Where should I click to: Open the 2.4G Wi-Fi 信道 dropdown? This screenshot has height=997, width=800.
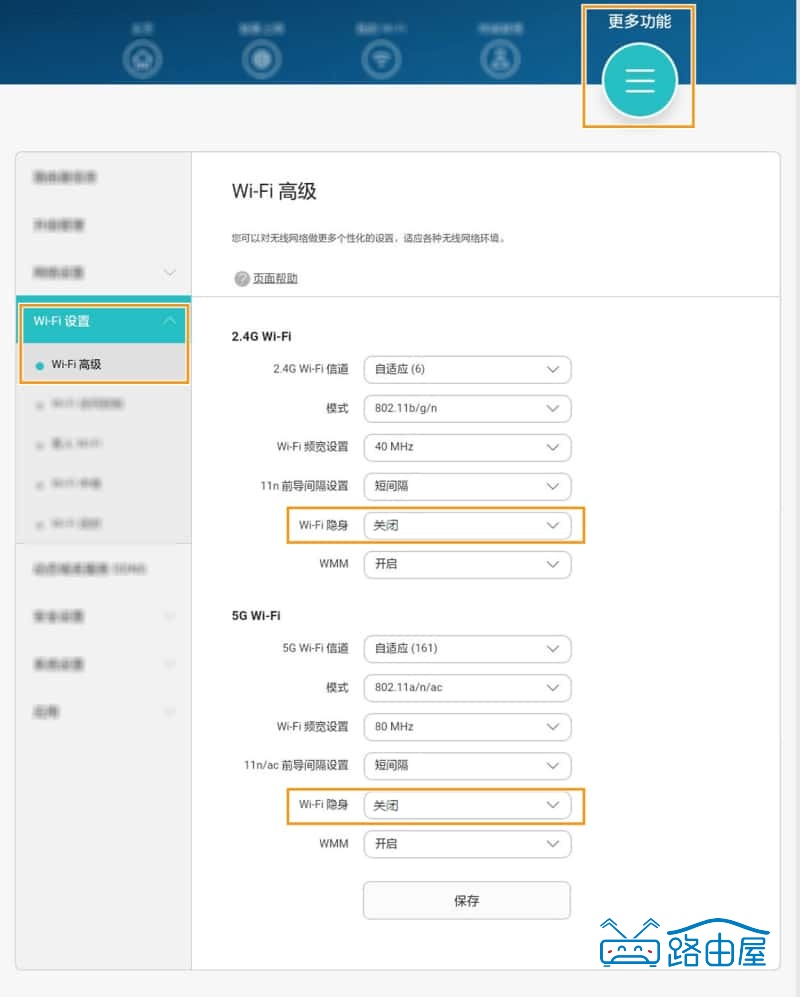tap(467, 369)
